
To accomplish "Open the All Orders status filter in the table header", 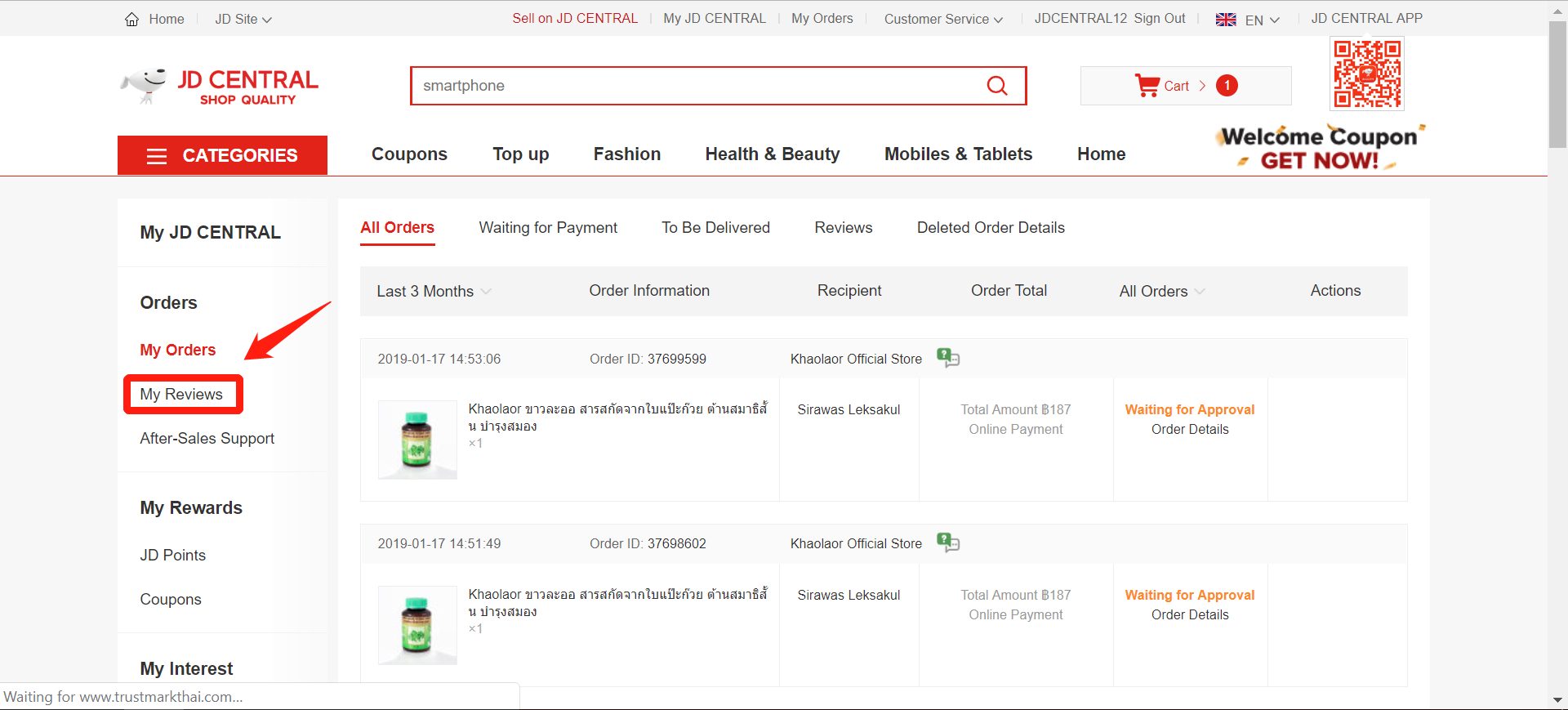I will pyautogui.click(x=1162, y=292).
